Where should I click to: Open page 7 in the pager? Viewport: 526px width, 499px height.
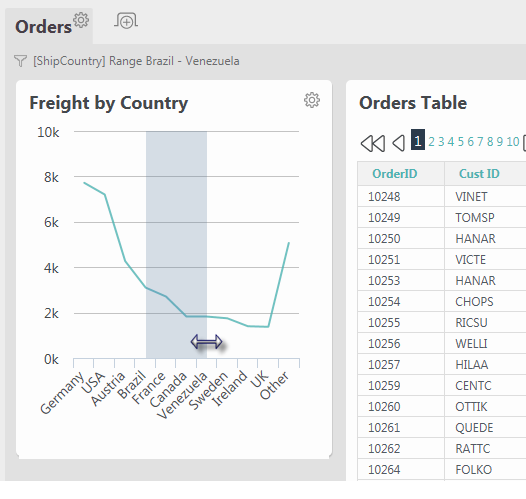click(x=480, y=142)
